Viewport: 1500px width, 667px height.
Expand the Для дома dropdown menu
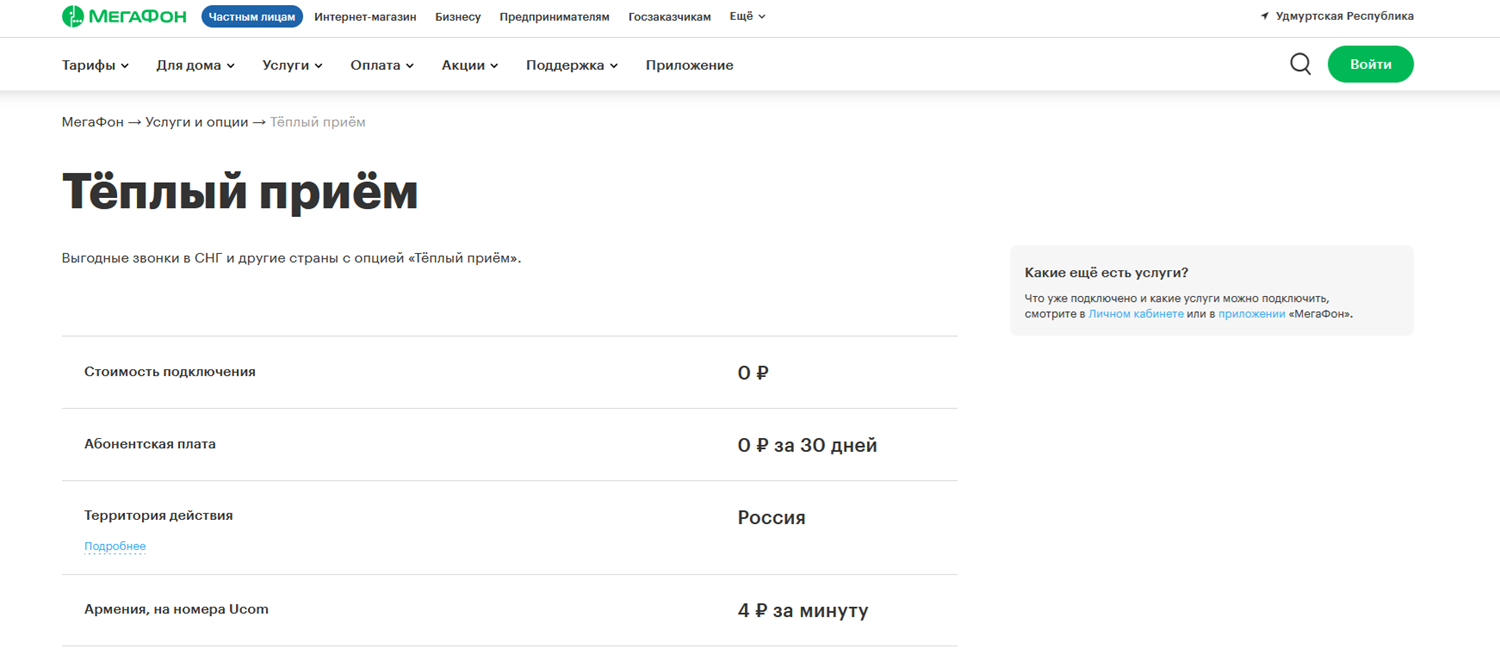tap(195, 65)
